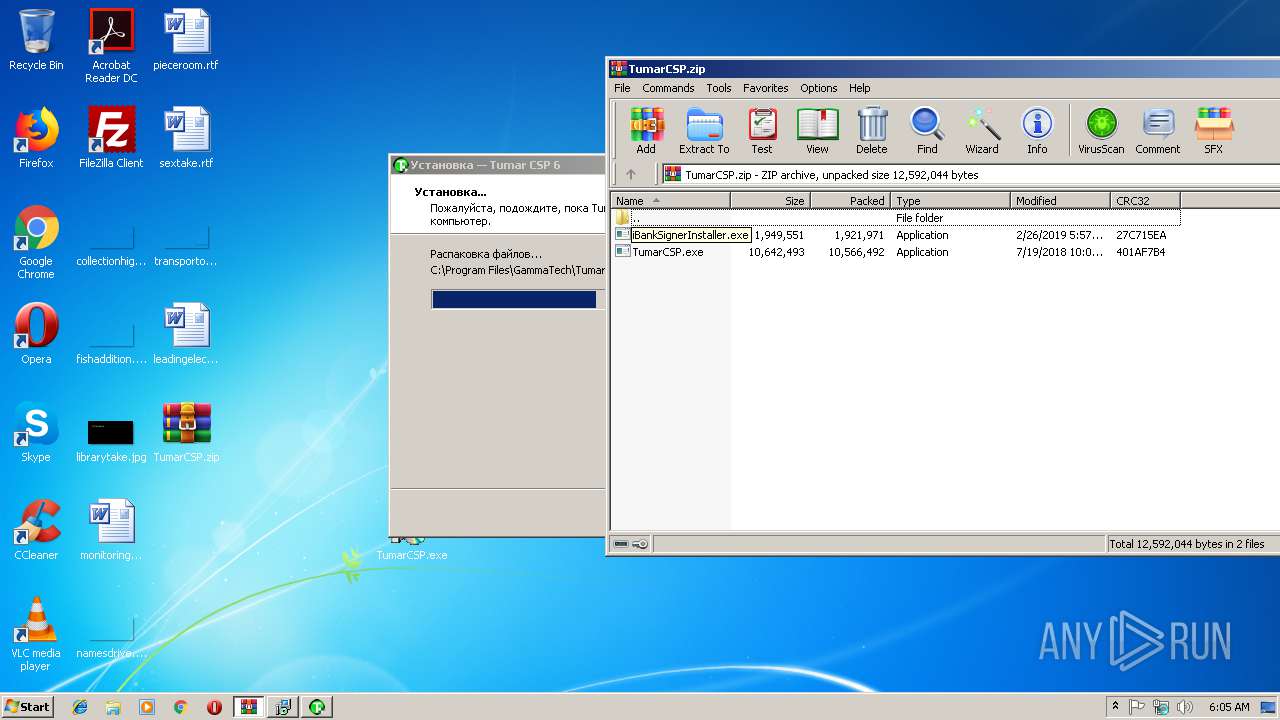
Task: Switch to Tumar CSP installer taskbar button
Action: [x=316, y=707]
